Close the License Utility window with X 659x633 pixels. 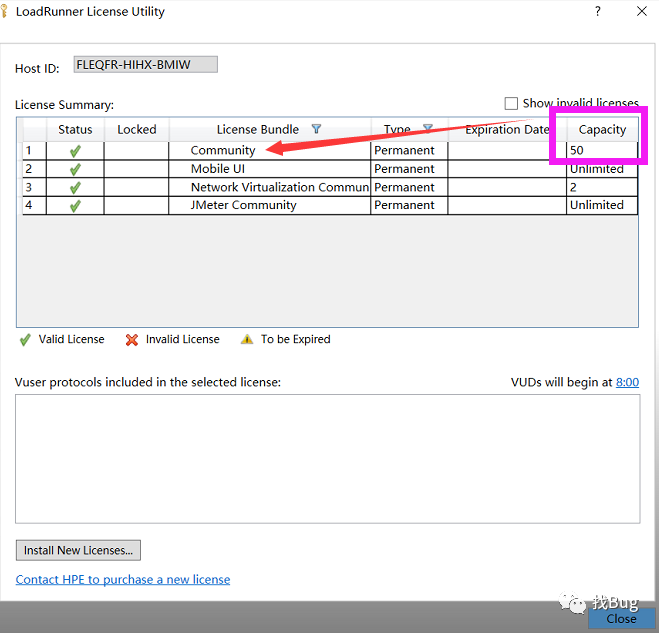[642, 11]
